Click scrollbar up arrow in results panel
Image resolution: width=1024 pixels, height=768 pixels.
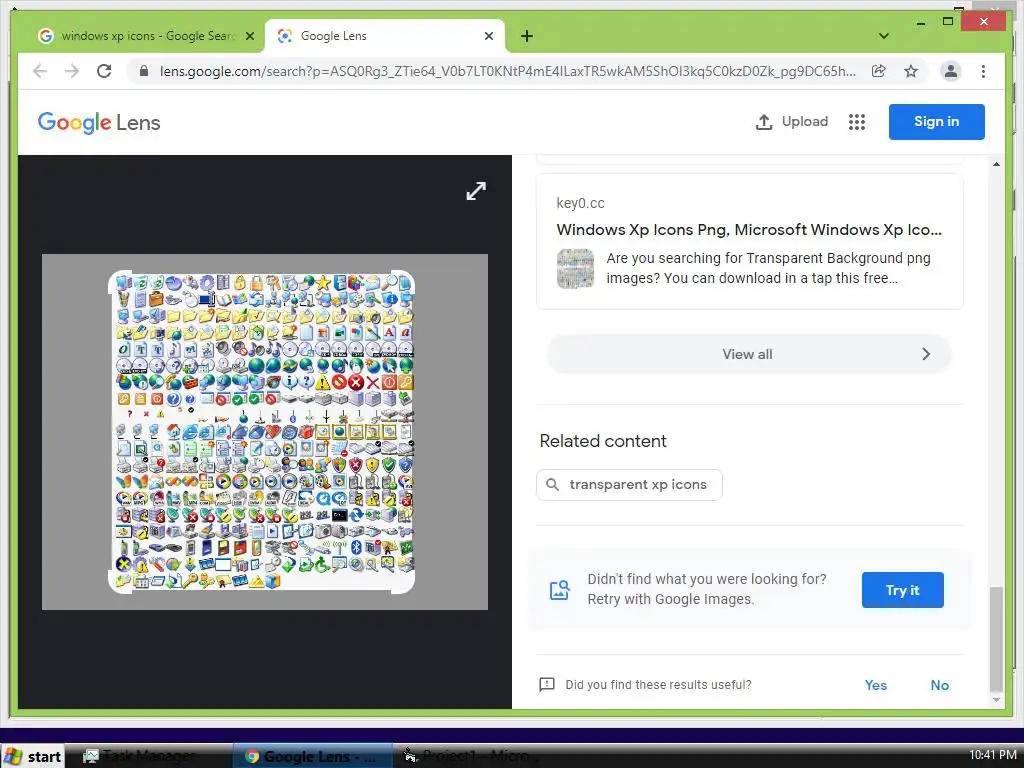[996, 164]
